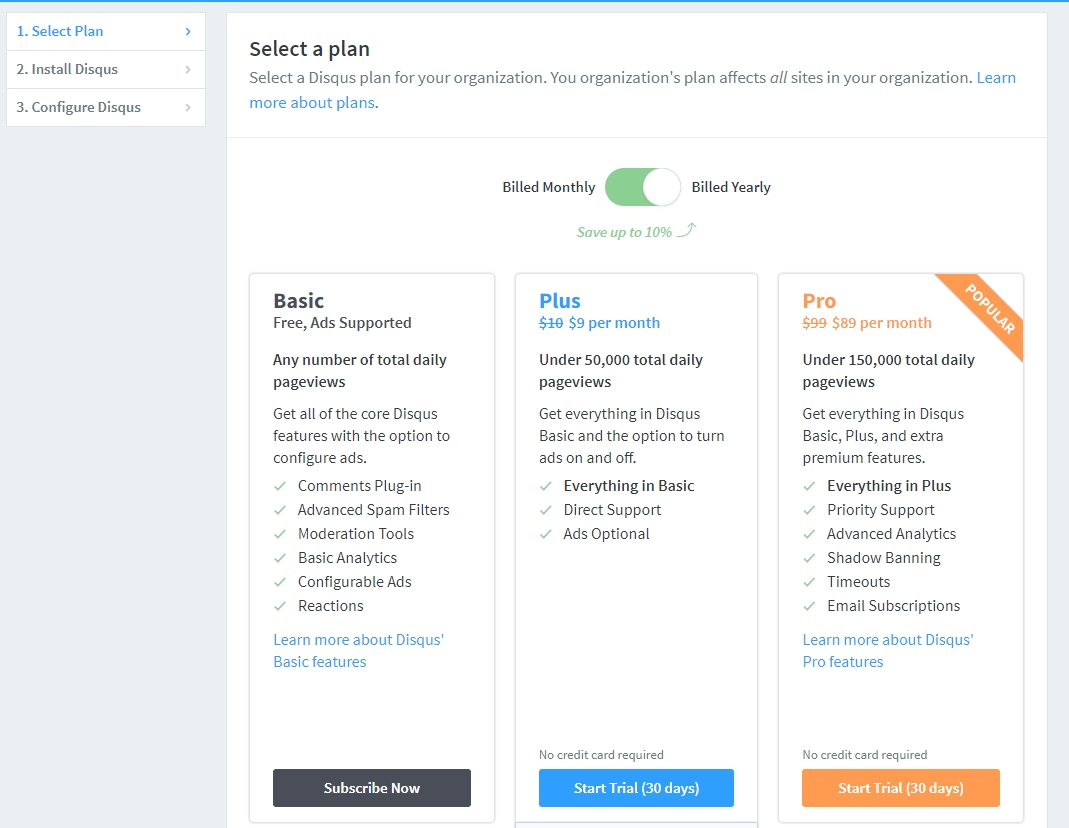Screen dimensions: 1069x828
Task: Click the chevron beside Select Plan
Action: click(x=188, y=31)
